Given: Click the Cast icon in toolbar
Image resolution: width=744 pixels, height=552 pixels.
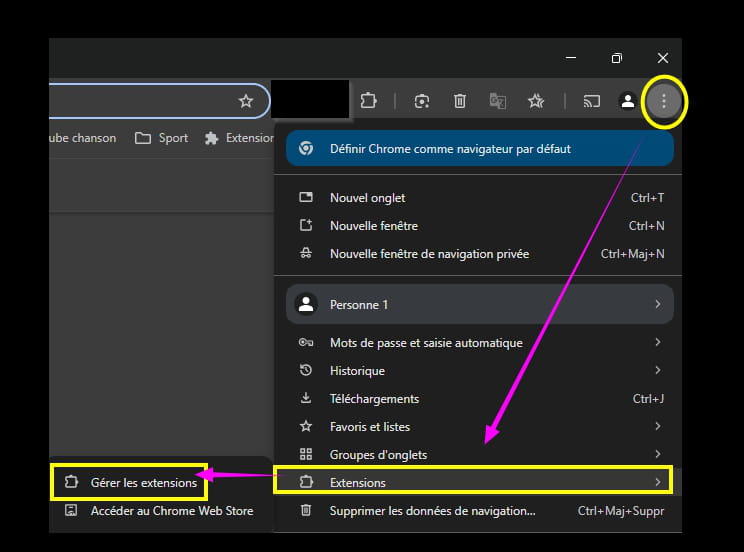Looking at the screenshot, I should click(x=591, y=101).
